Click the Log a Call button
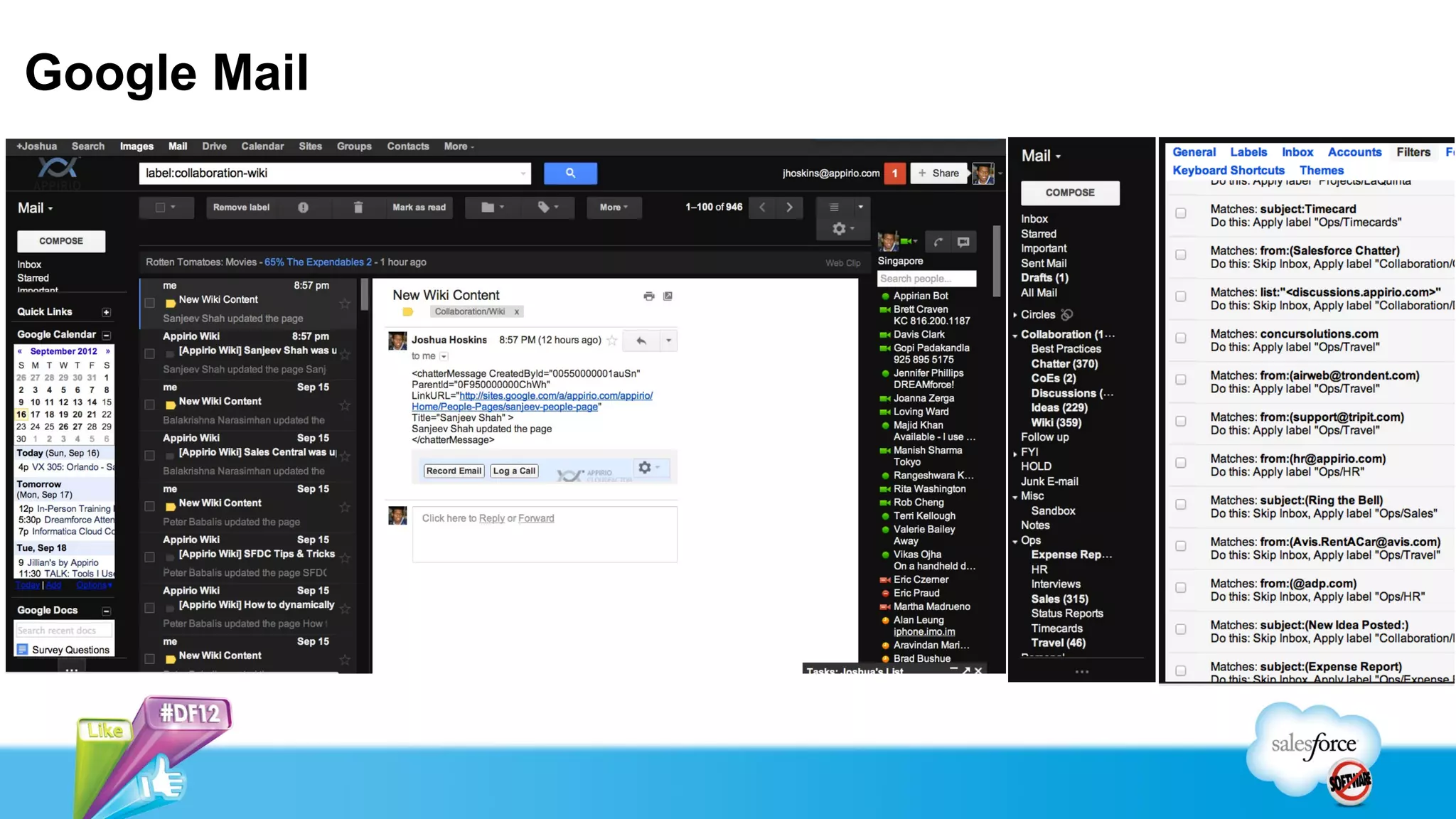The image size is (1456, 819). tap(514, 471)
